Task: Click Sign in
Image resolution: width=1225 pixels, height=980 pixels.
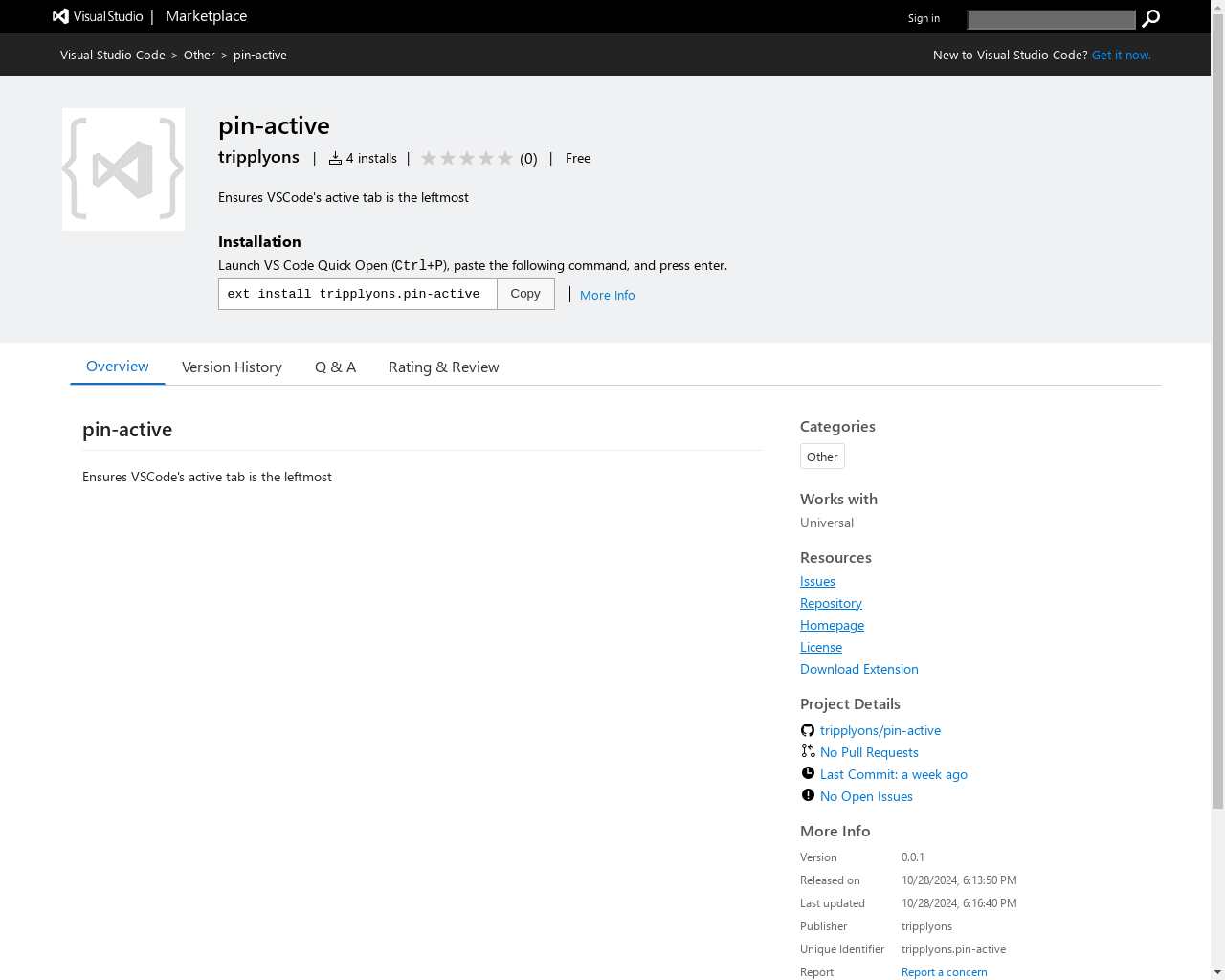Action: tap(924, 18)
